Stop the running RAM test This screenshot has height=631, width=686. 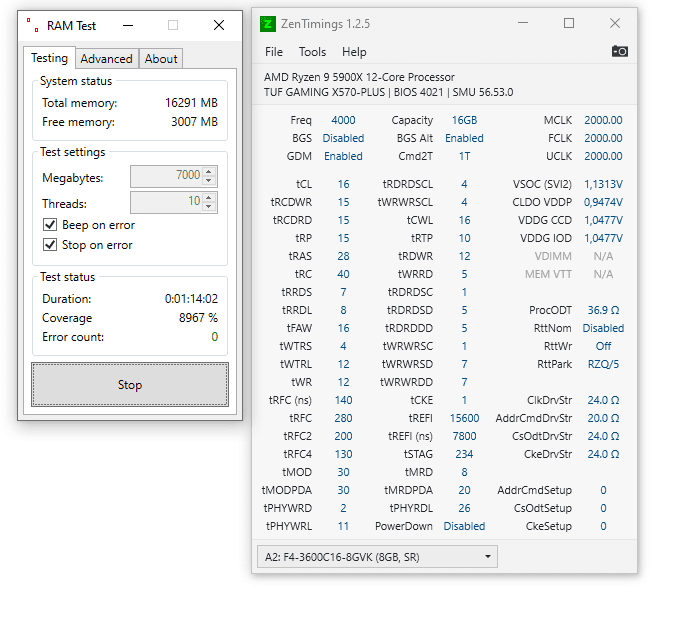[130, 385]
